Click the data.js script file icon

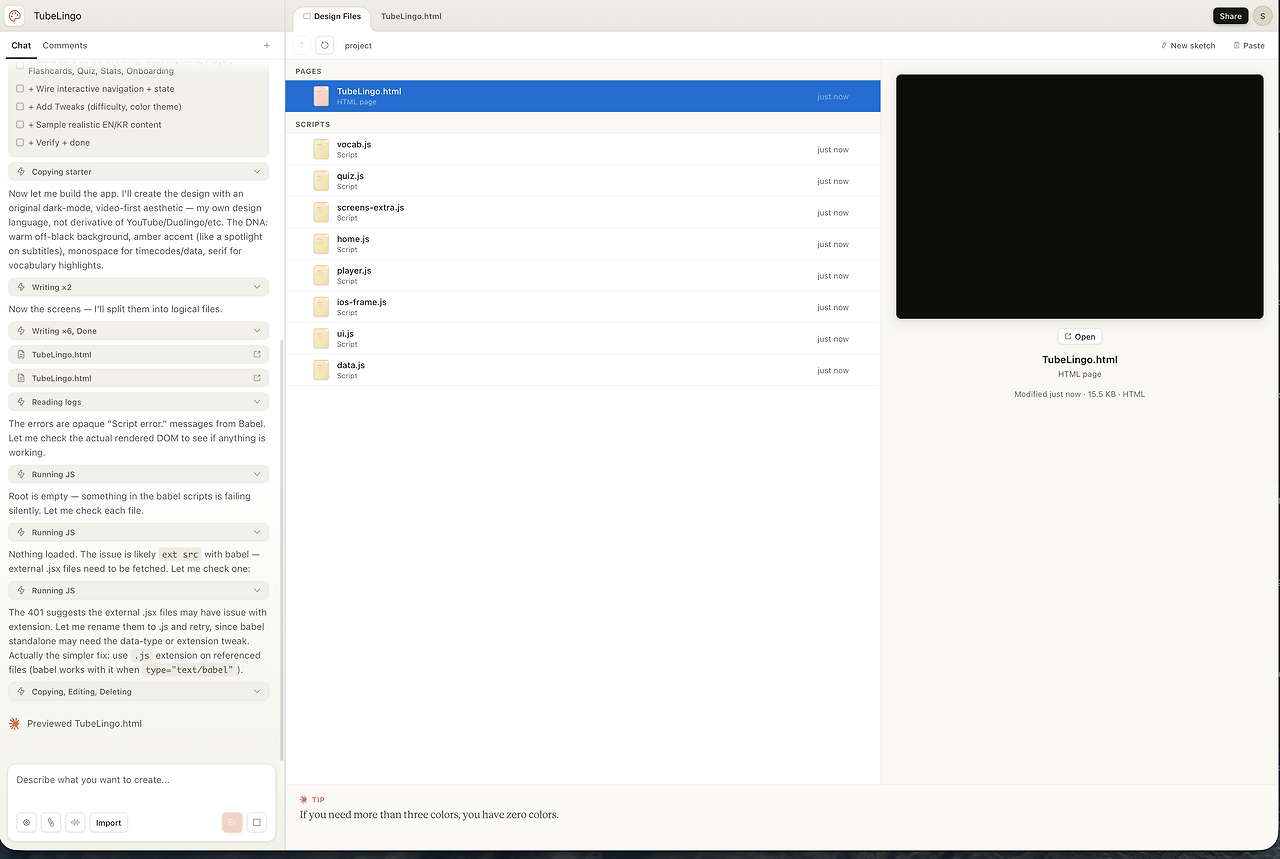click(321, 370)
